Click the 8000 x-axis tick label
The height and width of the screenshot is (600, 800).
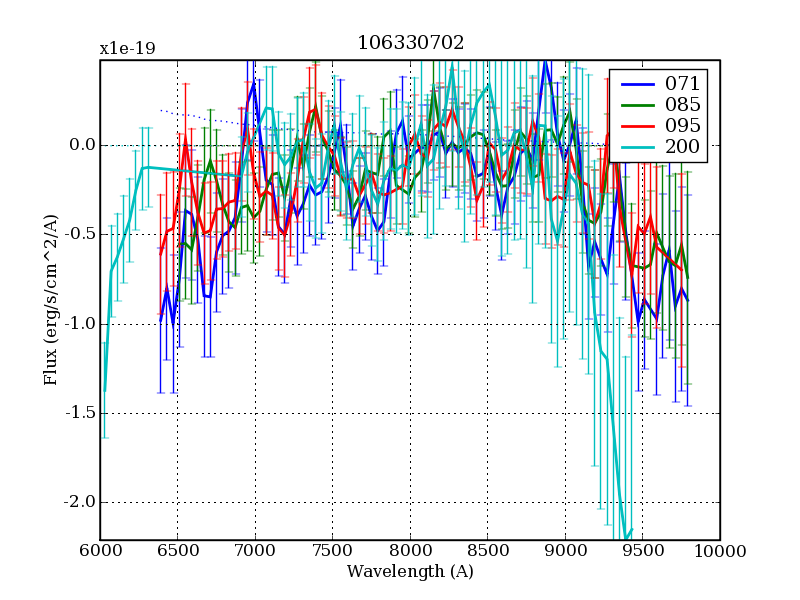tap(410, 551)
